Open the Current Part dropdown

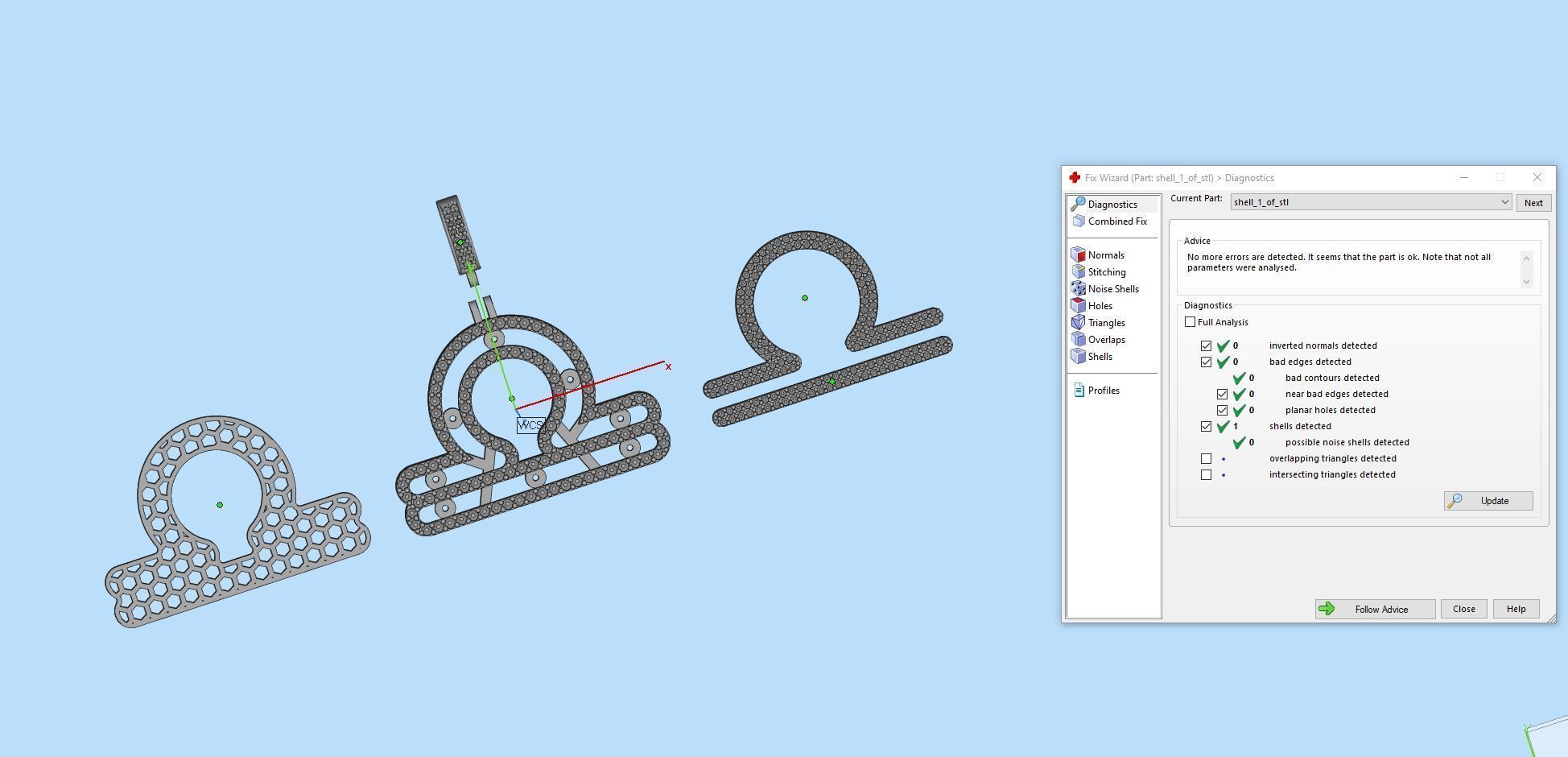[x=1371, y=202]
